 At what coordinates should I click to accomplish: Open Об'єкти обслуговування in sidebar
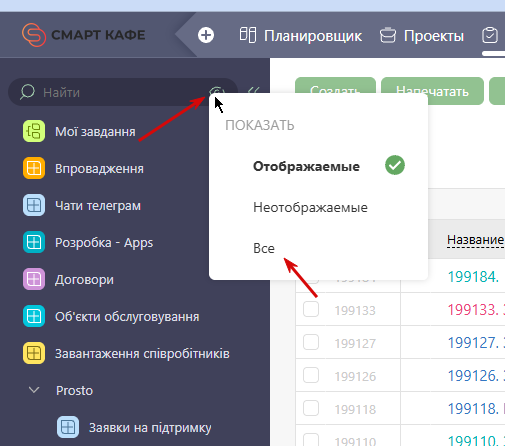127,317
